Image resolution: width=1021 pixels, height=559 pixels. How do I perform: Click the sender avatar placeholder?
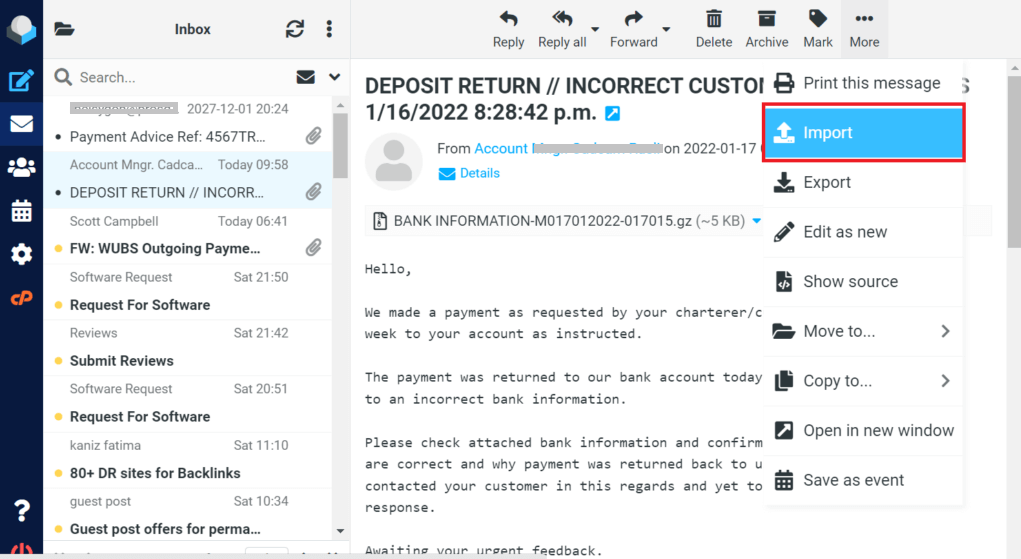[393, 162]
